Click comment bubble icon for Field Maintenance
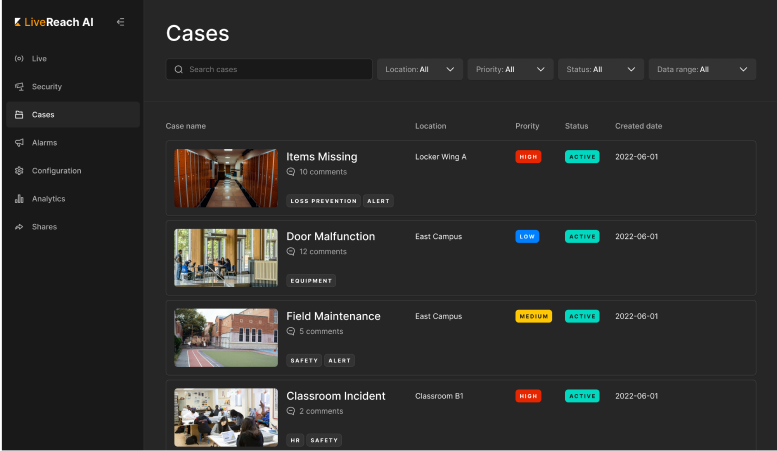The height and width of the screenshot is (451, 777). click(291, 332)
